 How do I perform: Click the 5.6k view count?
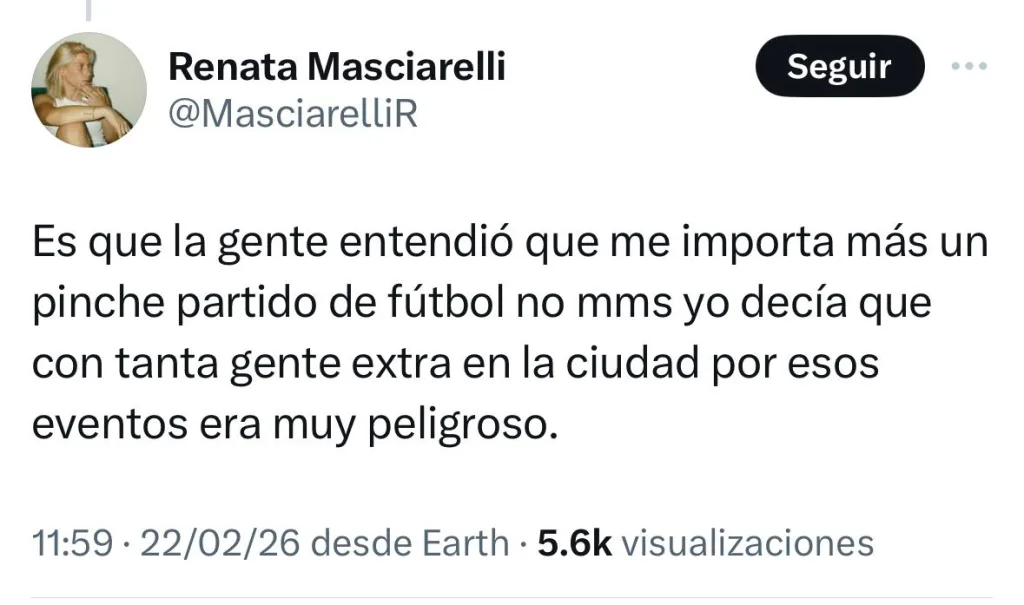575,543
